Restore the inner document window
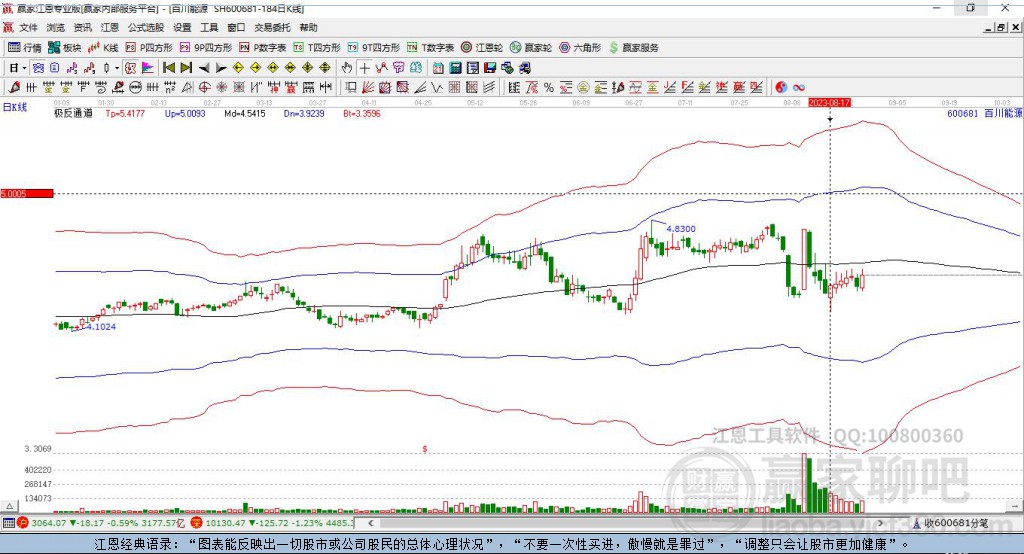The image size is (1024, 554). click(x=1002, y=27)
